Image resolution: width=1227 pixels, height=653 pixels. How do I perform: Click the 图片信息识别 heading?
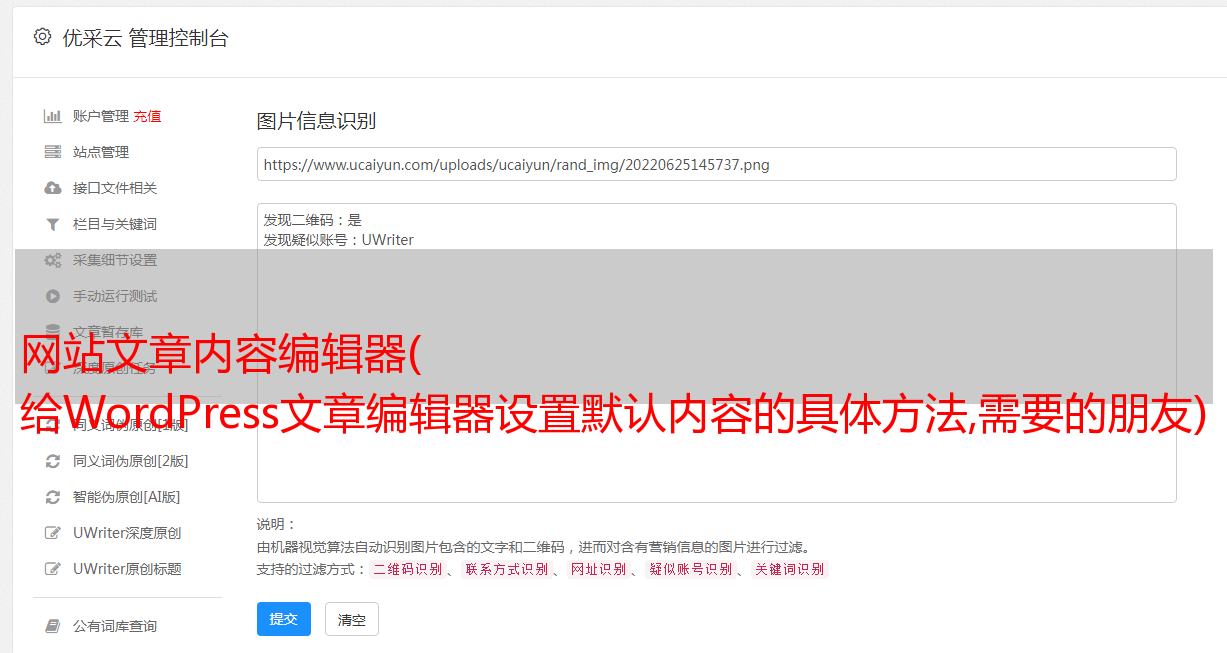tap(316, 121)
